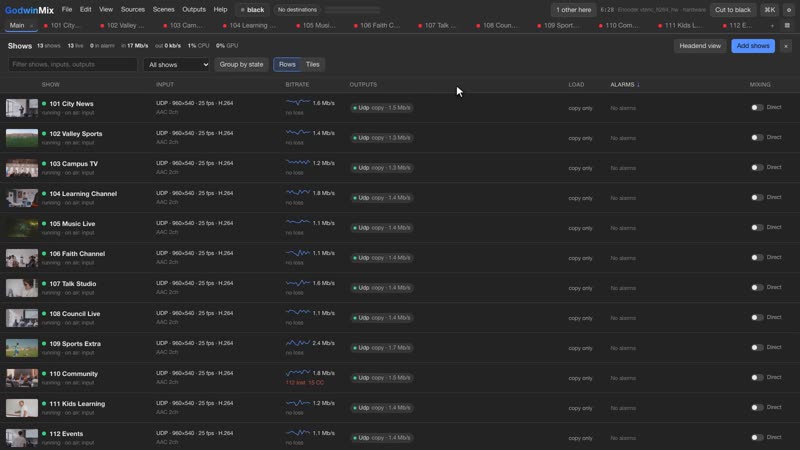Focus the filter shows search field

click(72, 65)
